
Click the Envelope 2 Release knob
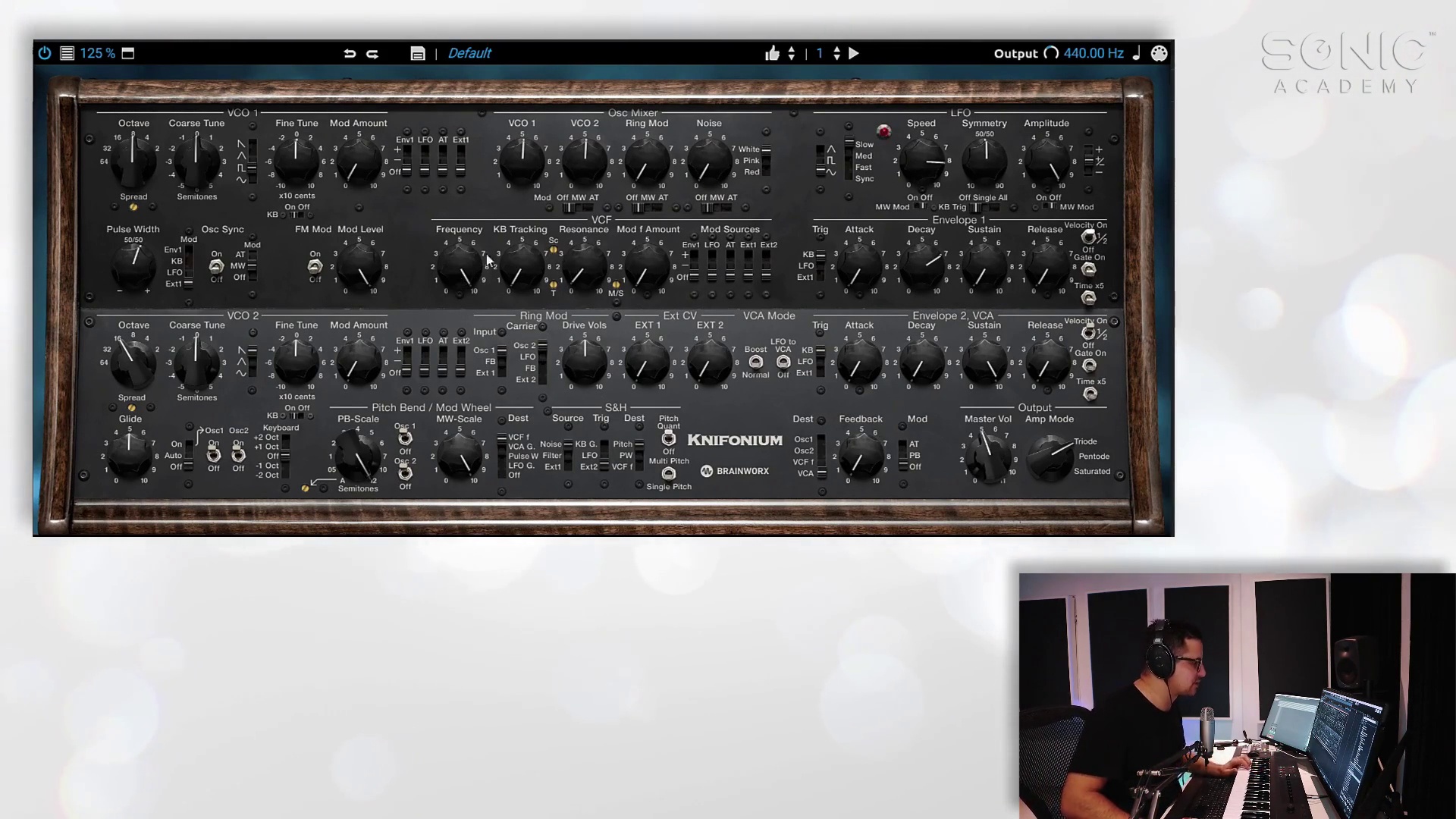coord(1046,362)
